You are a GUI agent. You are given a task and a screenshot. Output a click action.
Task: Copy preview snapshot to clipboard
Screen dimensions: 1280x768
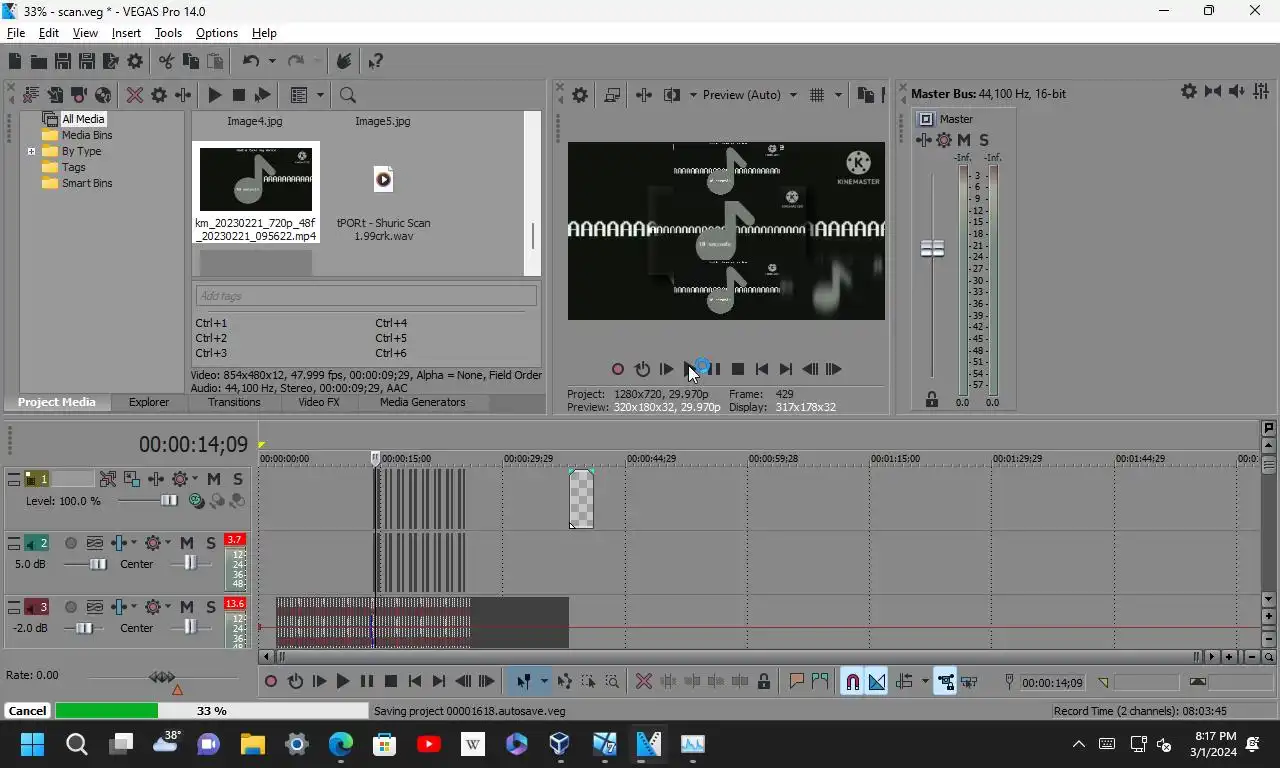pyautogui.click(x=866, y=95)
